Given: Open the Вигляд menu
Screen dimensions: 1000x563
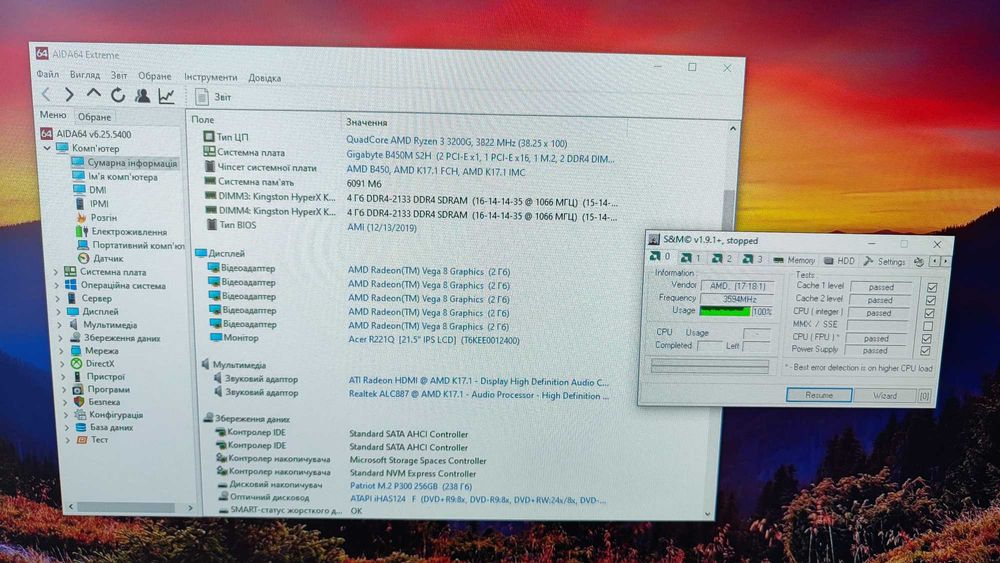Looking at the screenshot, I should coord(85,75).
